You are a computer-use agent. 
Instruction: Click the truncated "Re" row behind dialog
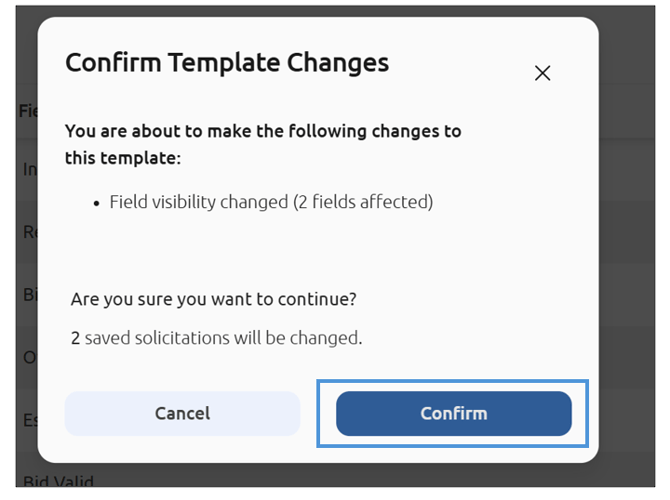click(29, 233)
